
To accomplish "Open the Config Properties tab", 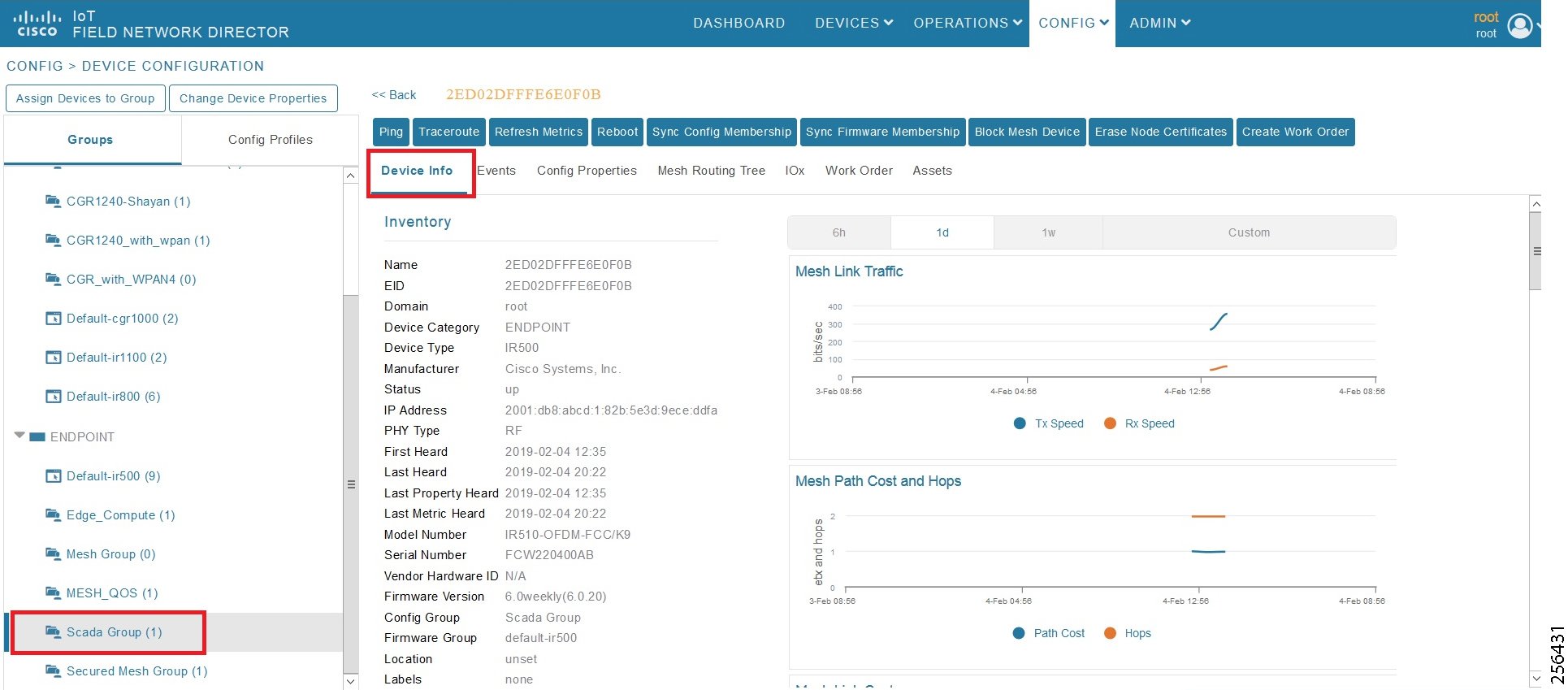I will pyautogui.click(x=587, y=171).
